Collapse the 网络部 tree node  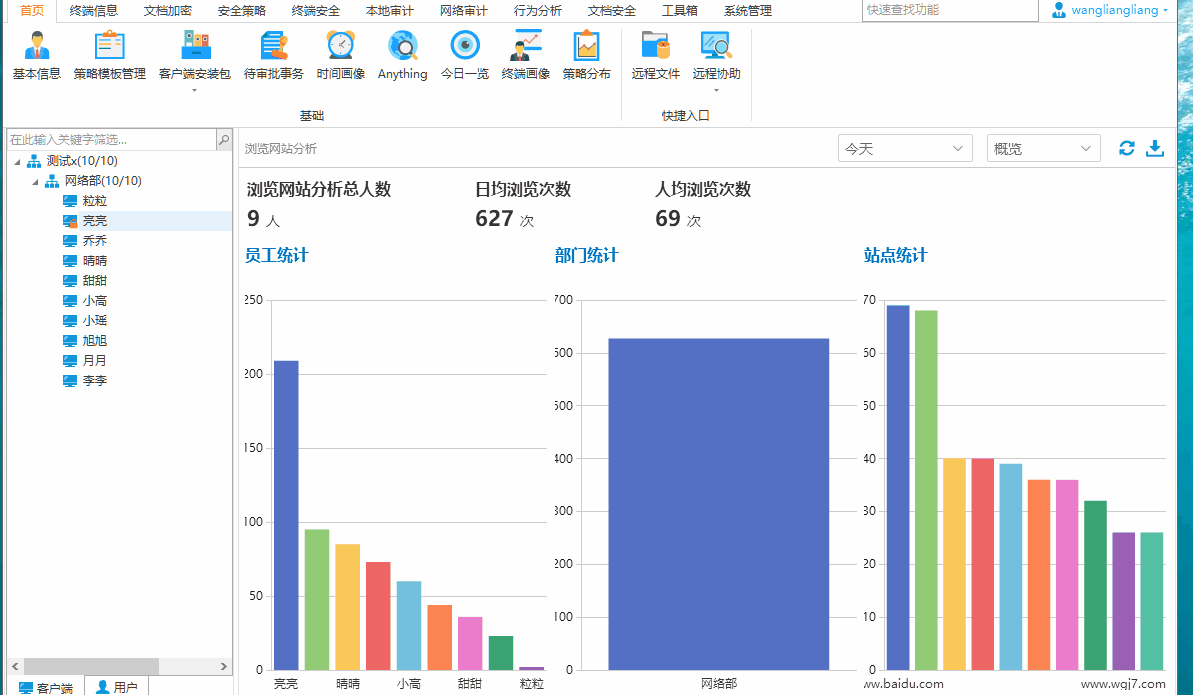36,181
